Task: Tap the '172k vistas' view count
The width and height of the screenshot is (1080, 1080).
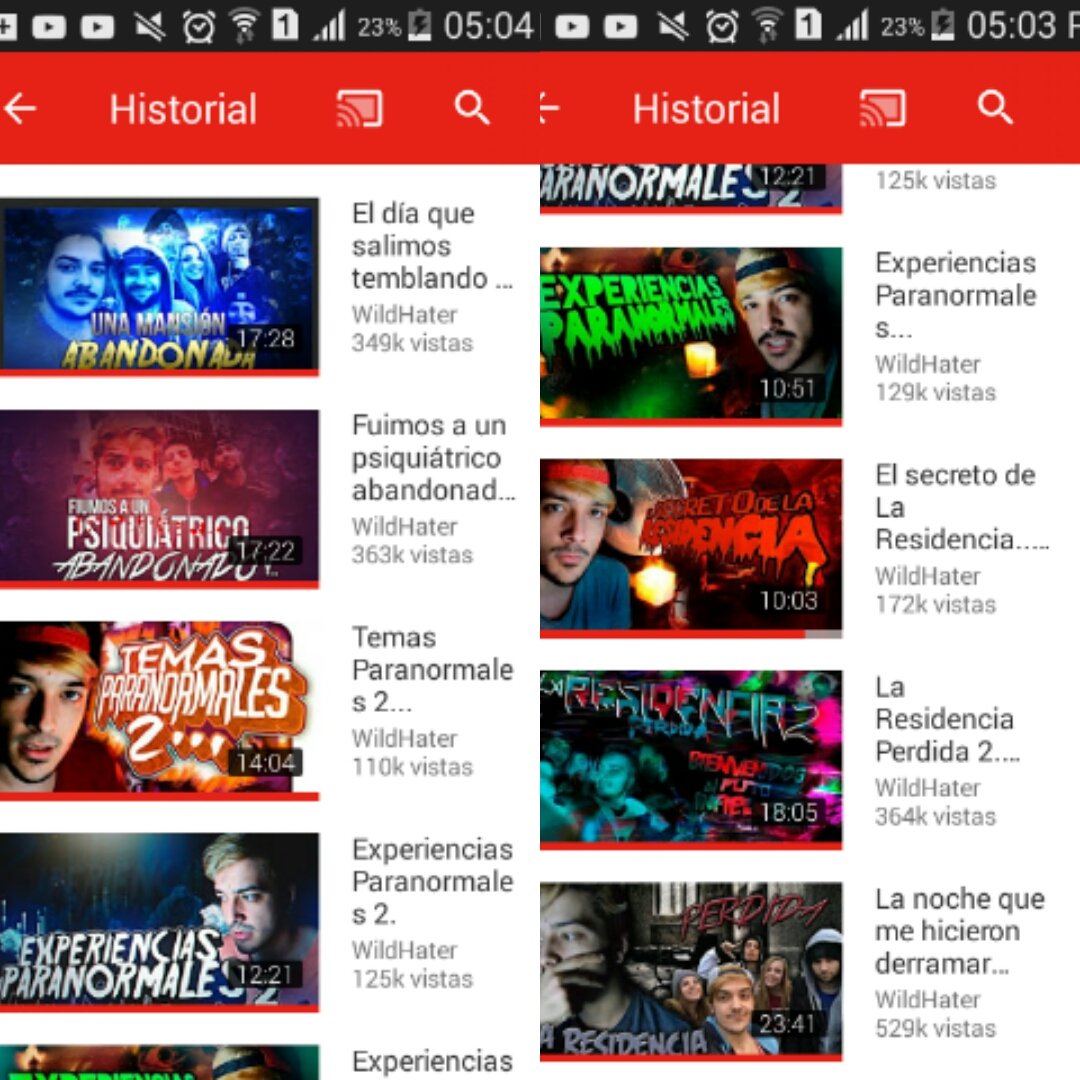Action: (935, 605)
